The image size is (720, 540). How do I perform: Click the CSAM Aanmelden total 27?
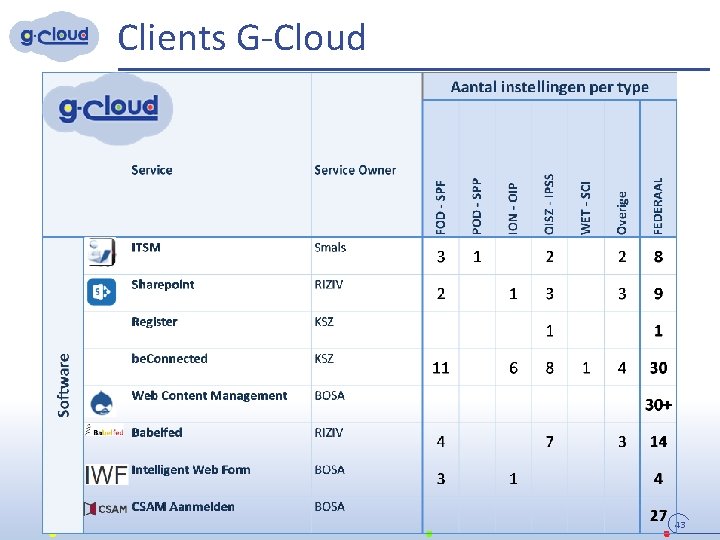(x=658, y=516)
